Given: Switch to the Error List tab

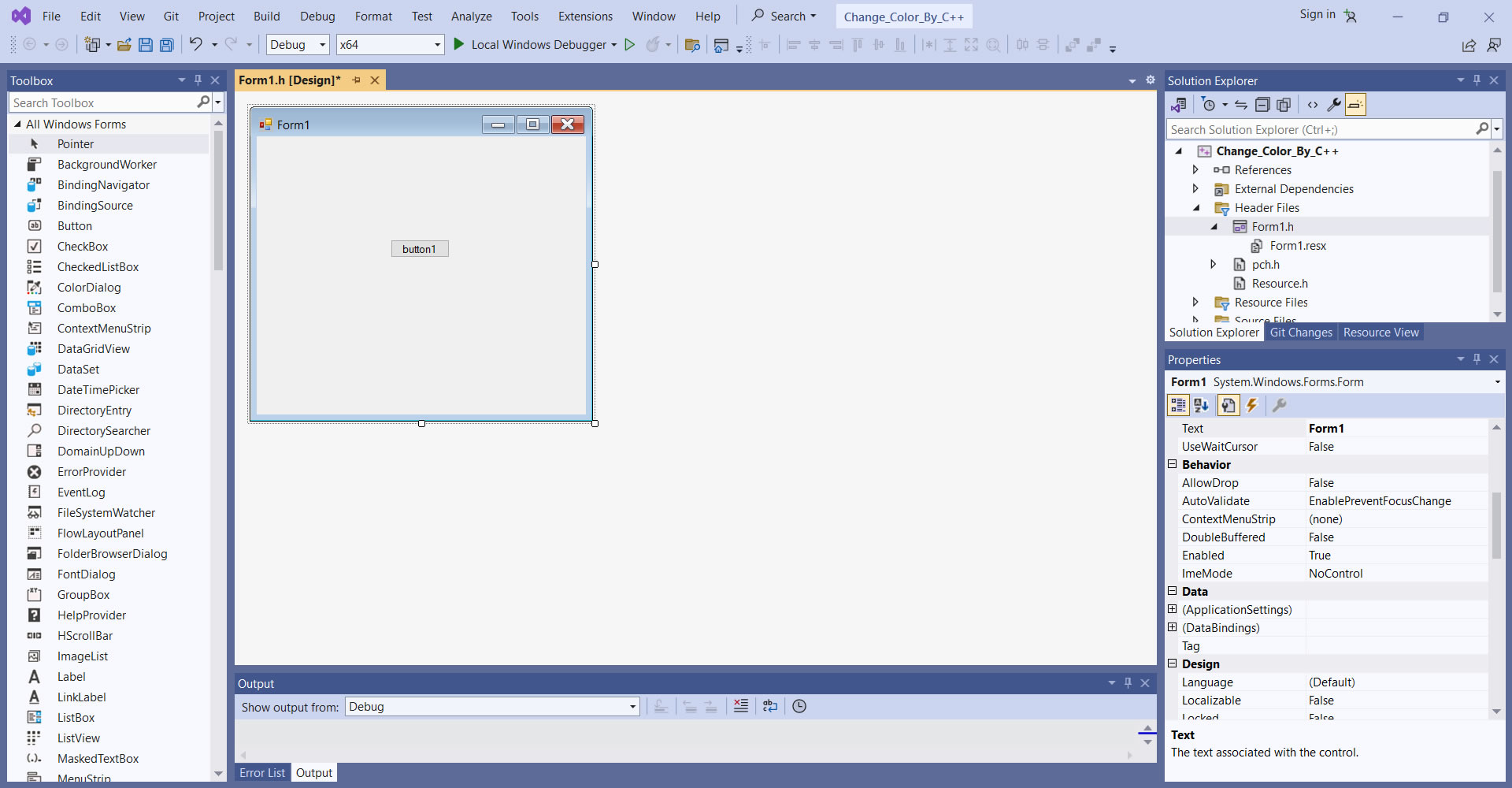Looking at the screenshot, I should pyautogui.click(x=262, y=773).
